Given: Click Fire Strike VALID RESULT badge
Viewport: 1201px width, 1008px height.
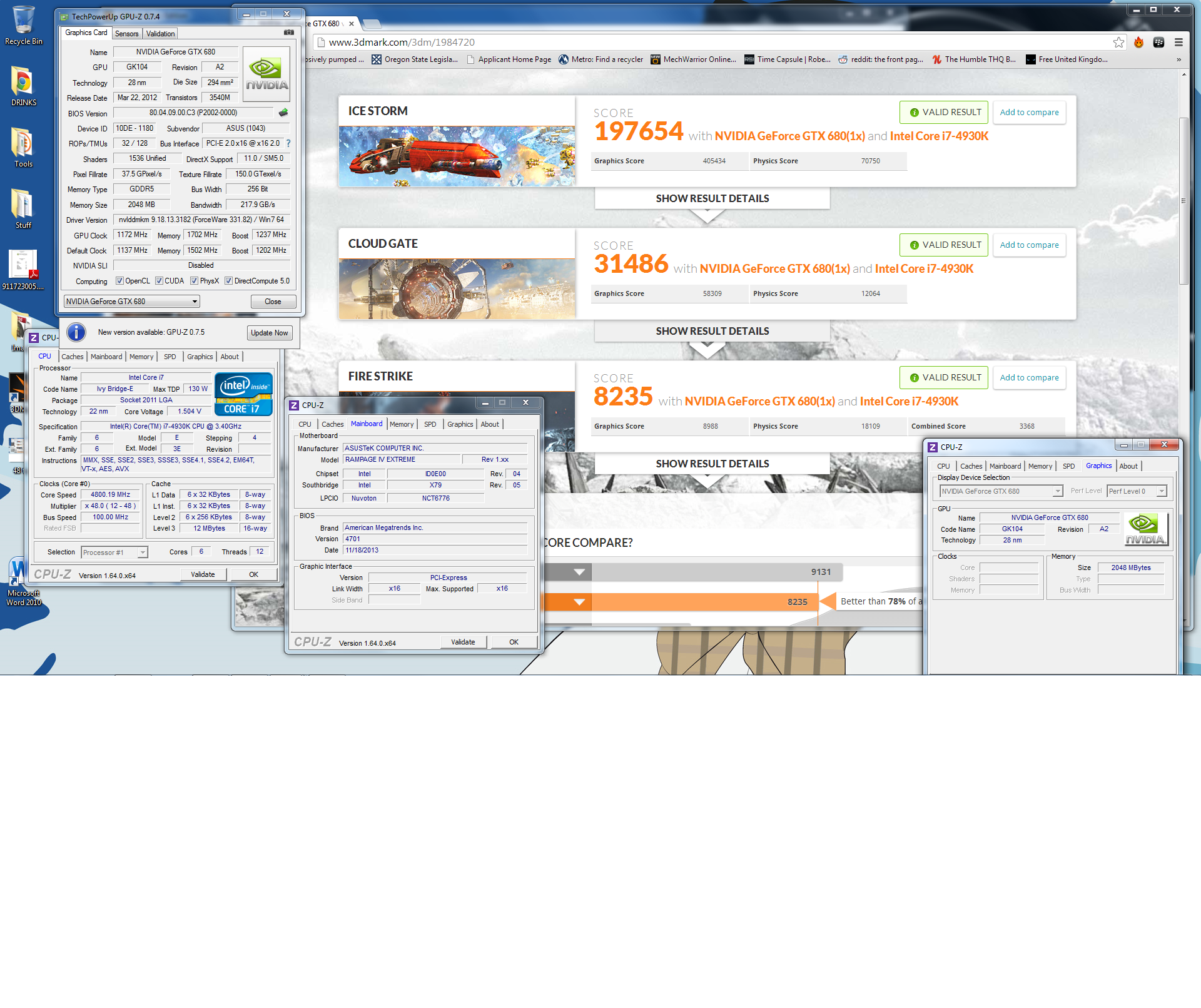Looking at the screenshot, I should click(944, 377).
